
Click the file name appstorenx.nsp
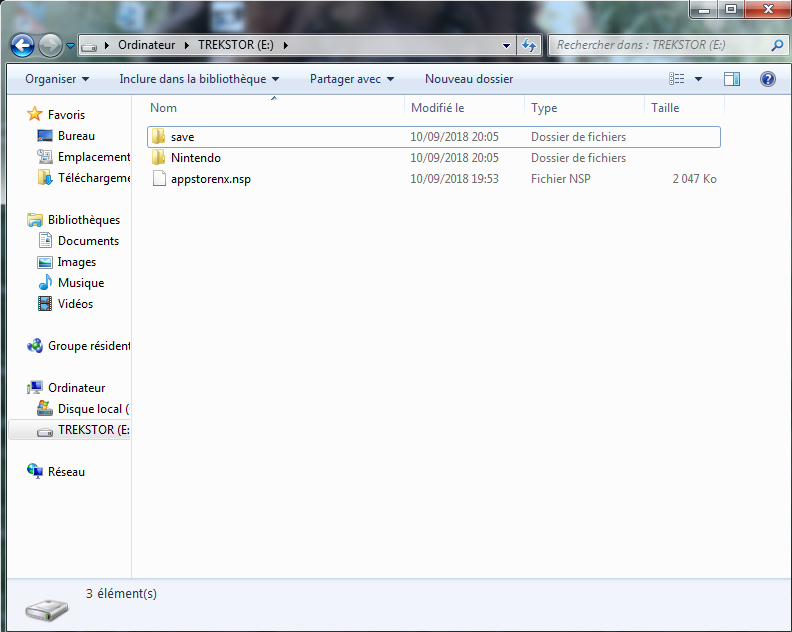click(x=211, y=179)
